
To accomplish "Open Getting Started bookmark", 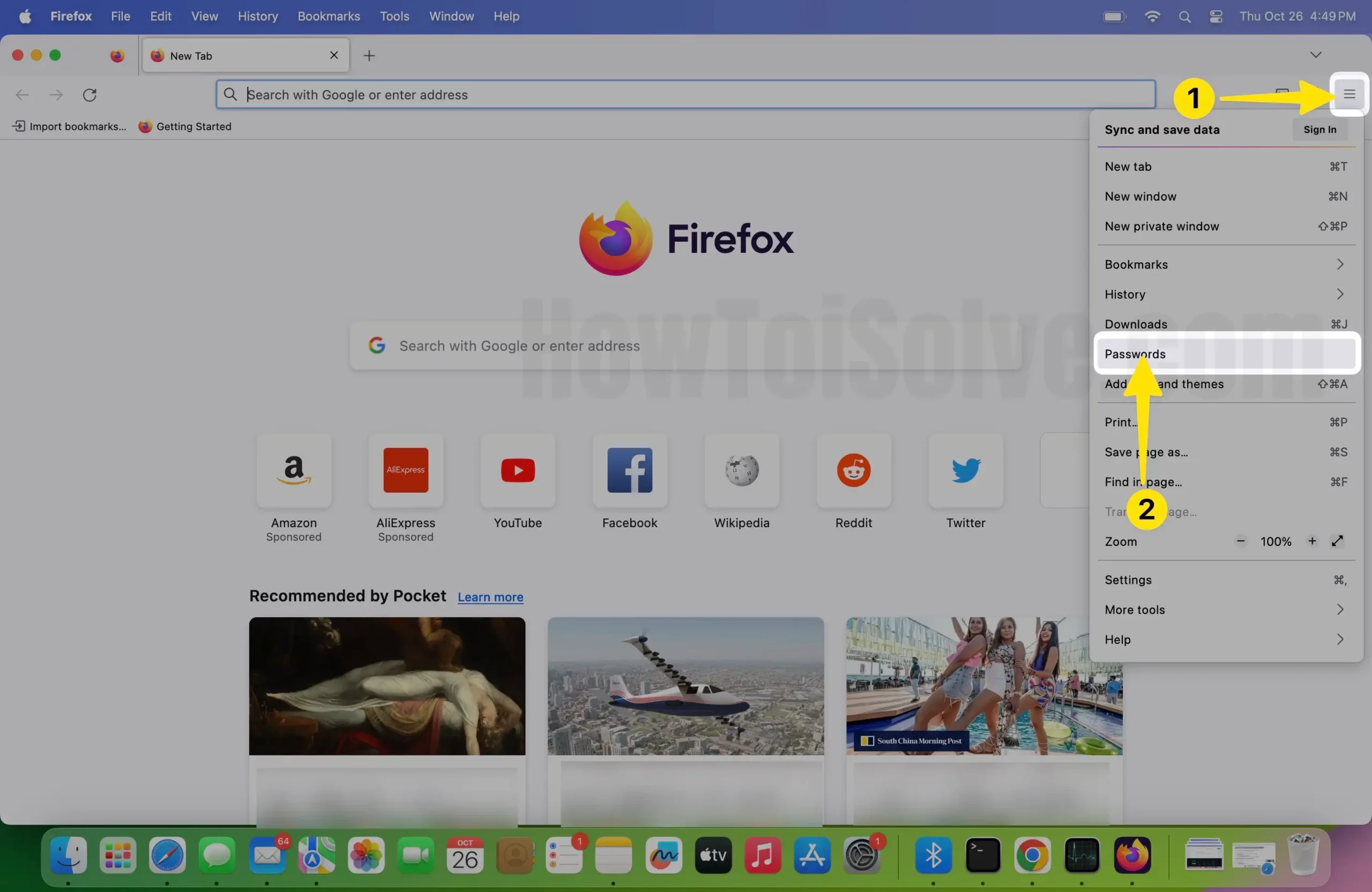I will [x=185, y=126].
